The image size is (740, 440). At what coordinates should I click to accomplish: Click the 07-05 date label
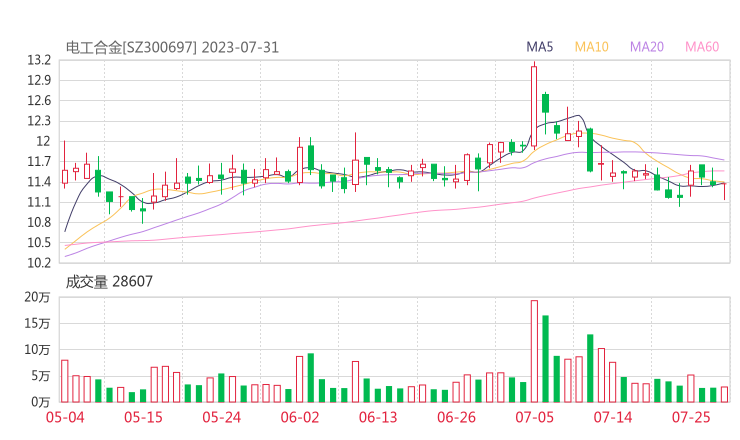pyautogui.click(x=534, y=418)
